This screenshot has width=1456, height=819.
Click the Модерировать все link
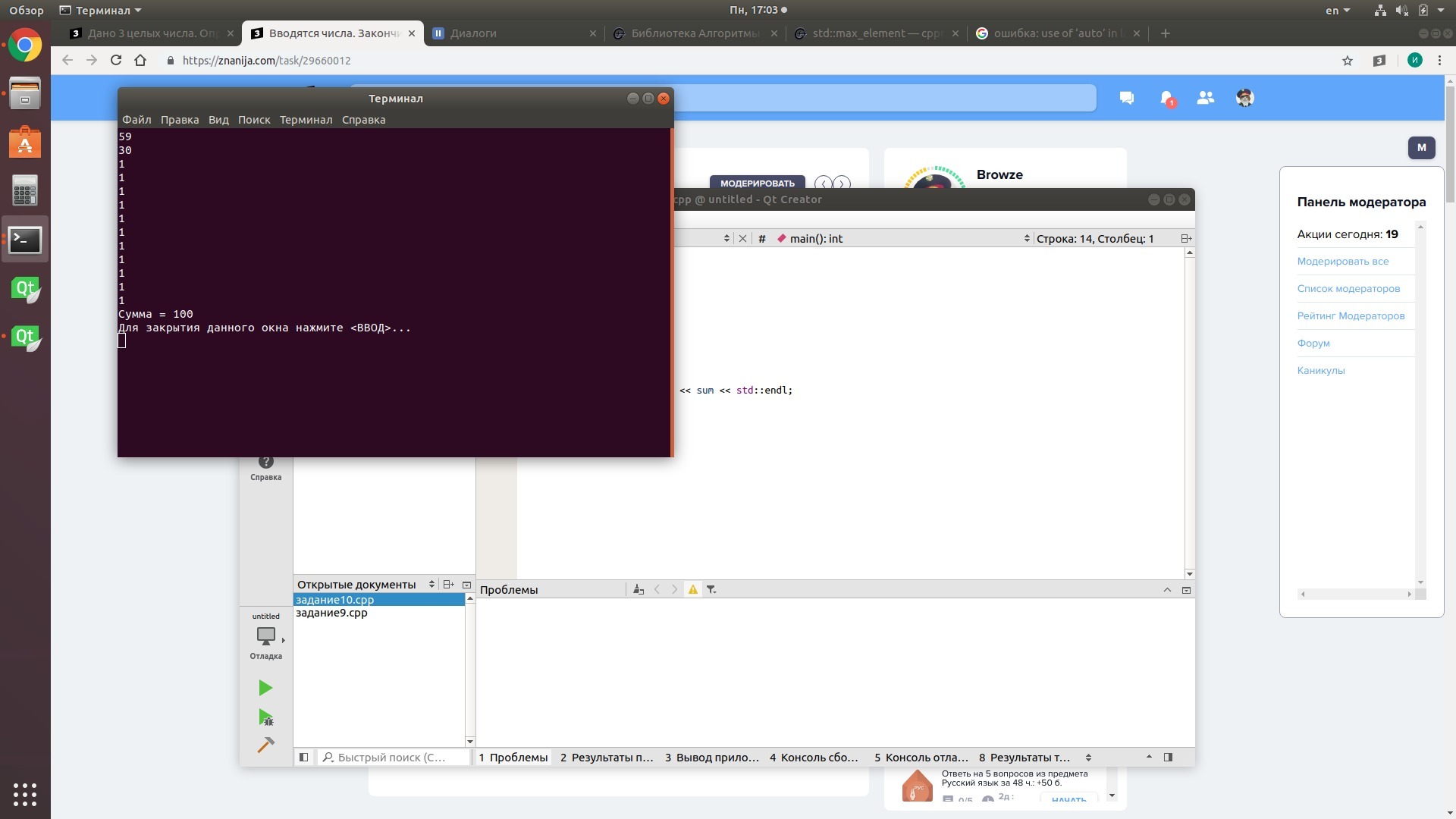[1342, 262]
